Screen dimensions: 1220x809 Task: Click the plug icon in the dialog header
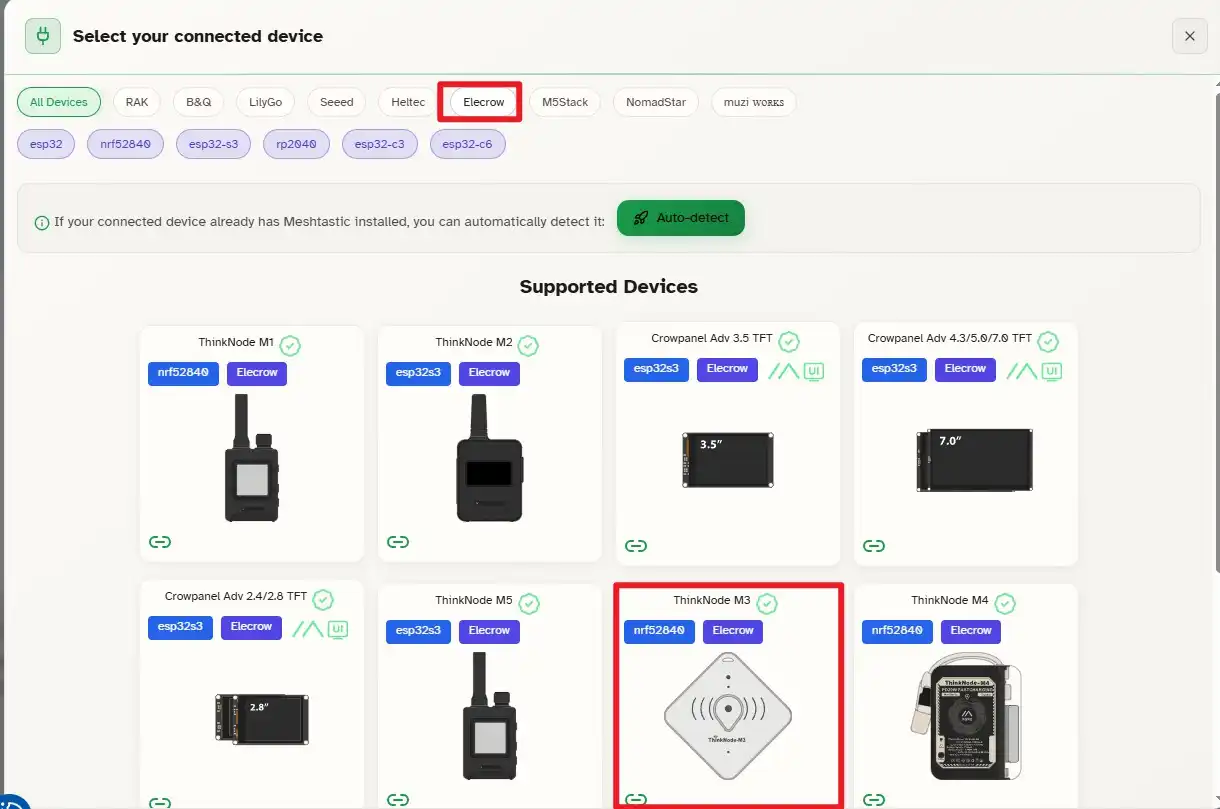tap(42, 36)
